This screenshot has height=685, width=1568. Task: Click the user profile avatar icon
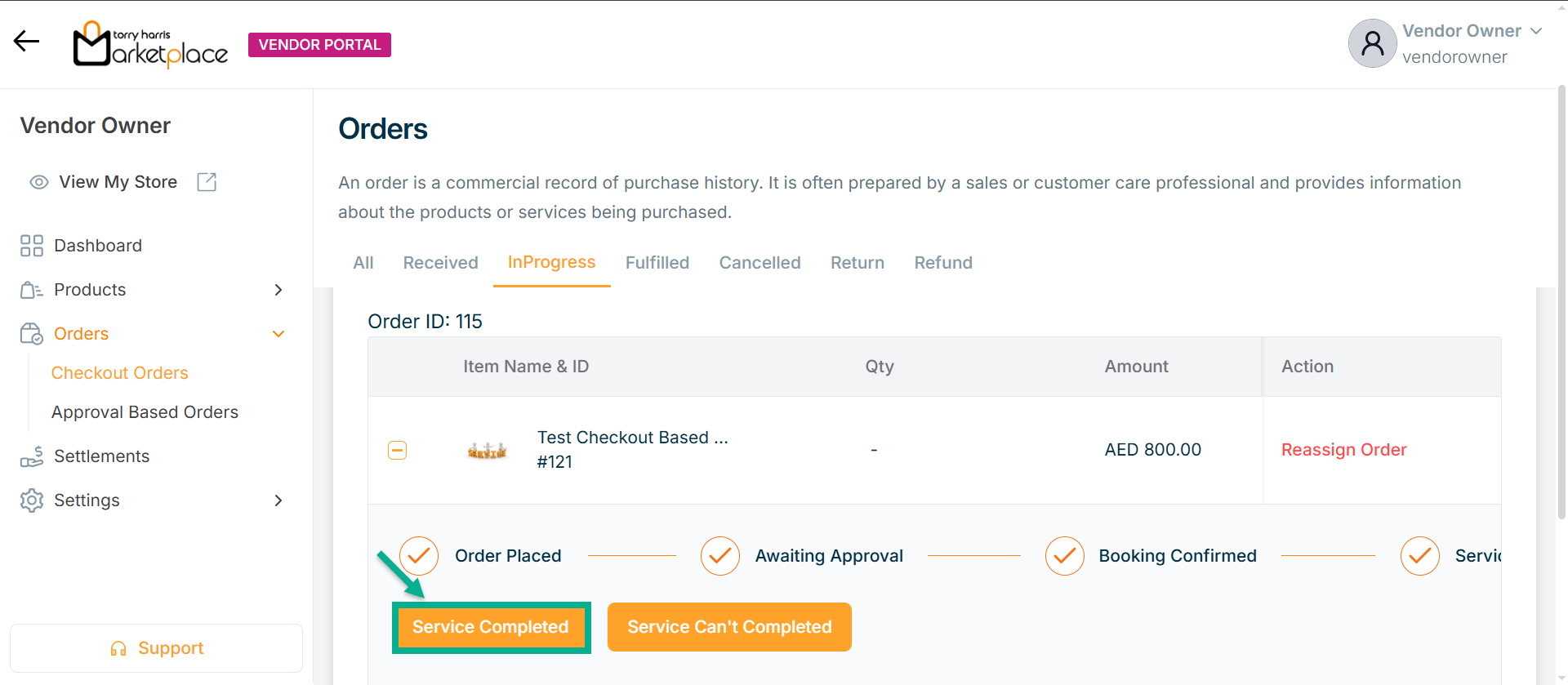[1372, 43]
